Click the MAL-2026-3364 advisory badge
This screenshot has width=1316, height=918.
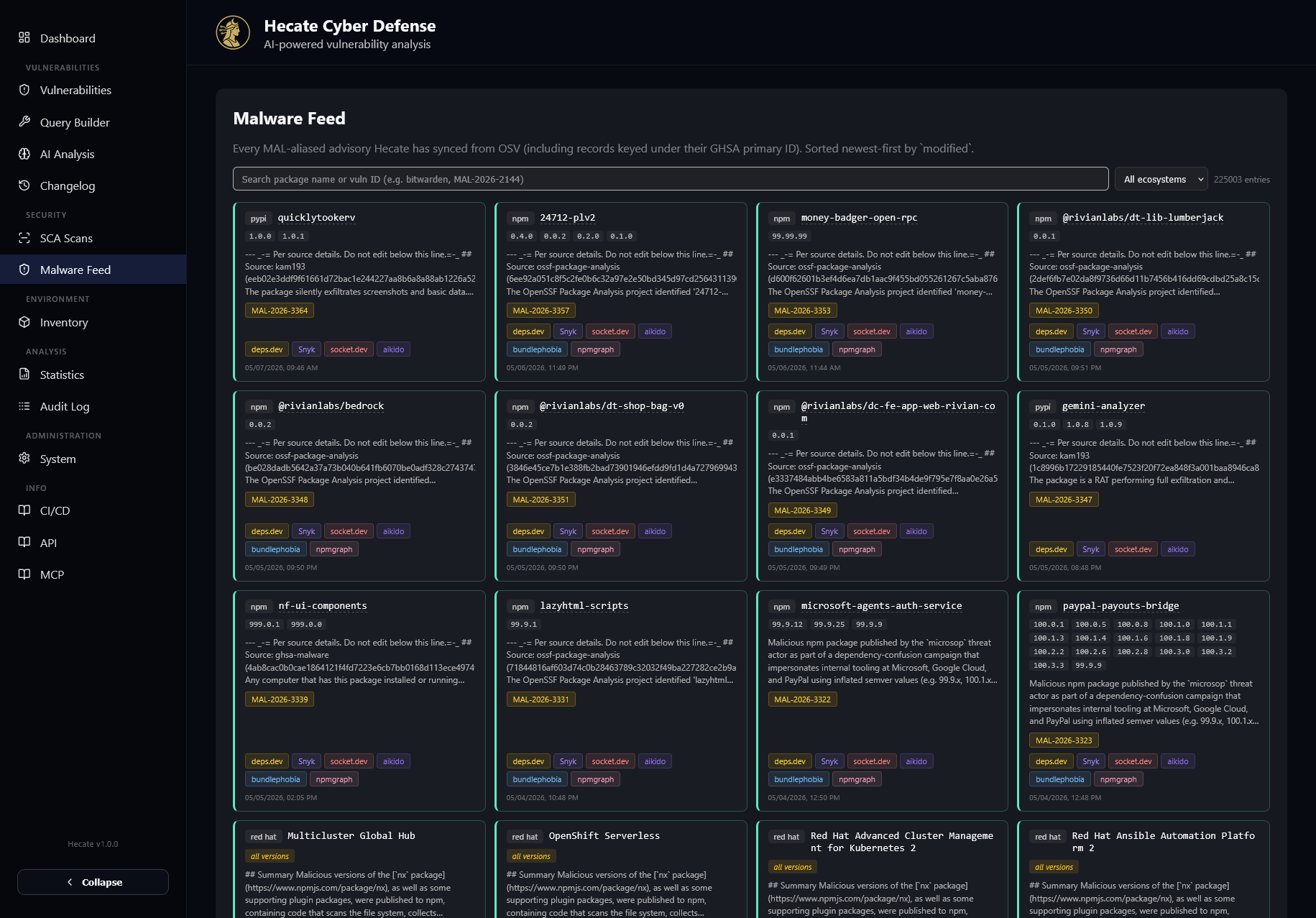[x=280, y=311]
